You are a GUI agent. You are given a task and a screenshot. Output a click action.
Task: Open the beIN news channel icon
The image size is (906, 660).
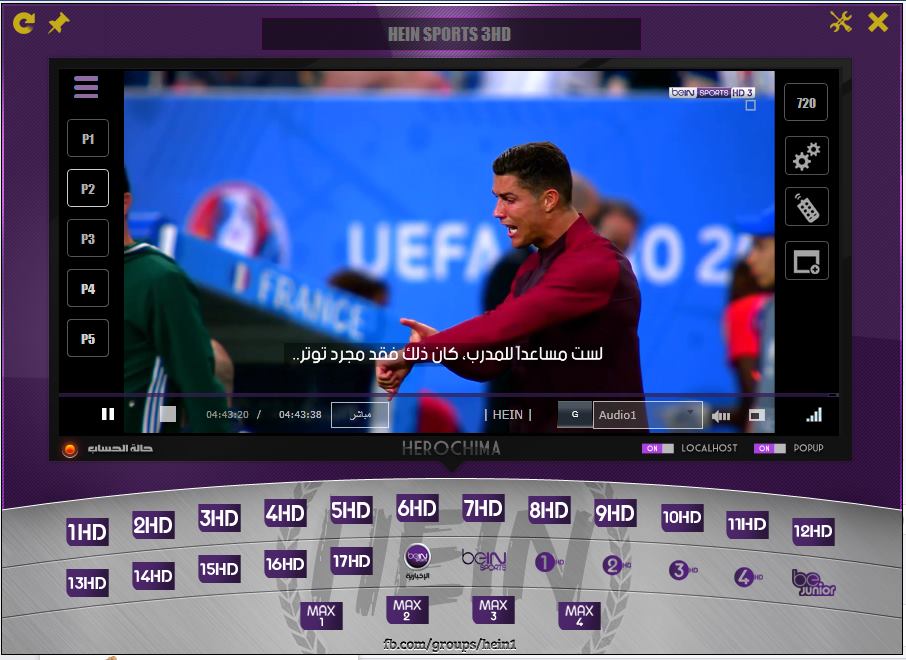point(417,561)
